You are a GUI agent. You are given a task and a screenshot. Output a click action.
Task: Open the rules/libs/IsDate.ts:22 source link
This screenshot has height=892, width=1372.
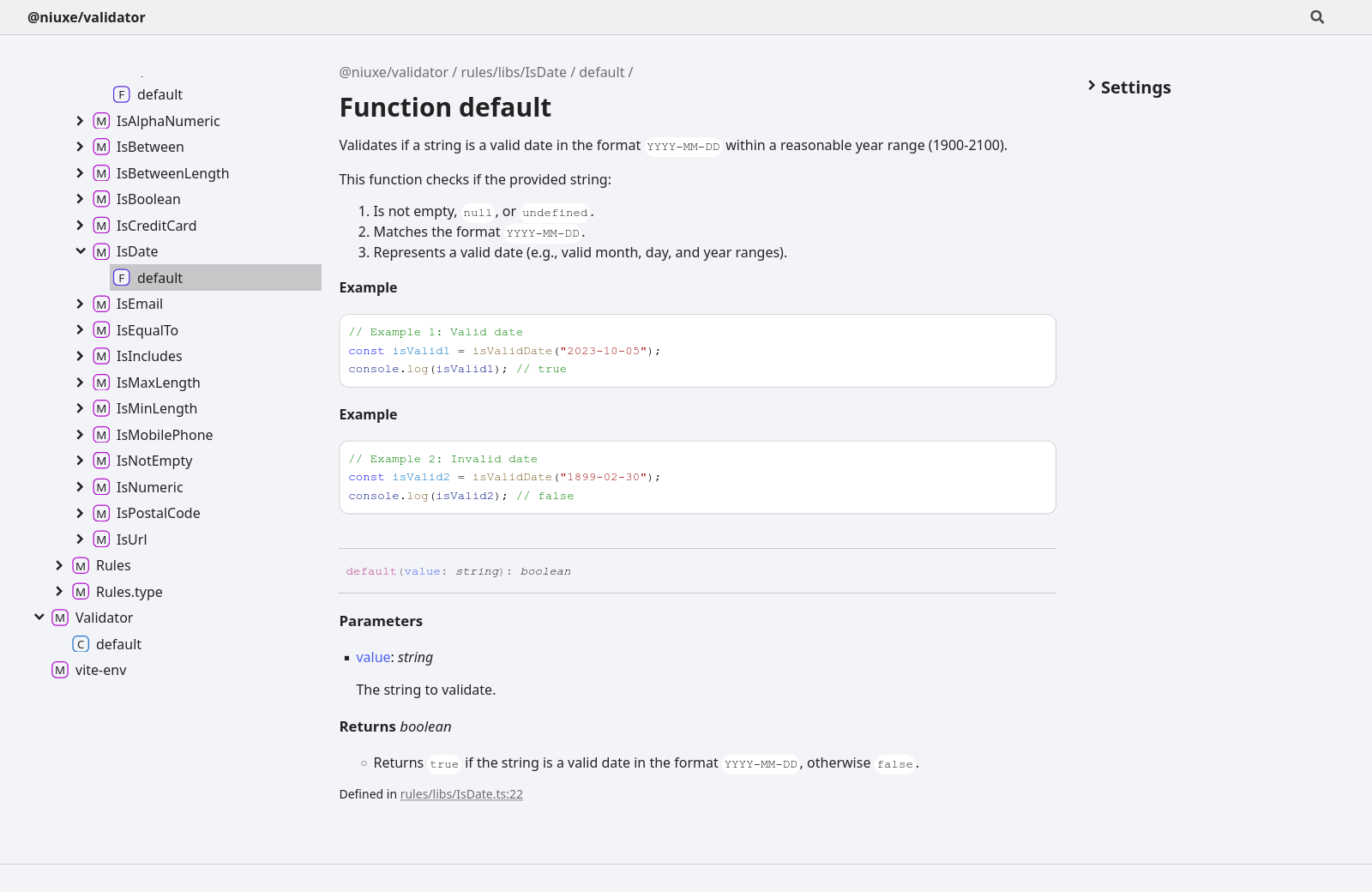click(x=461, y=794)
